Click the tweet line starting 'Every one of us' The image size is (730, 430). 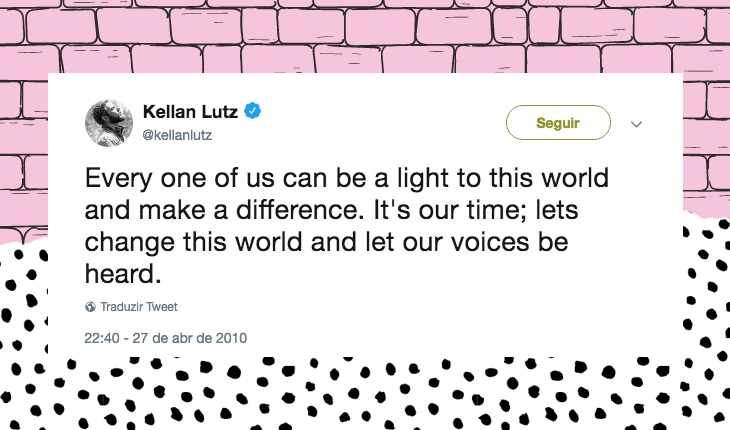pyautogui.click(x=347, y=178)
